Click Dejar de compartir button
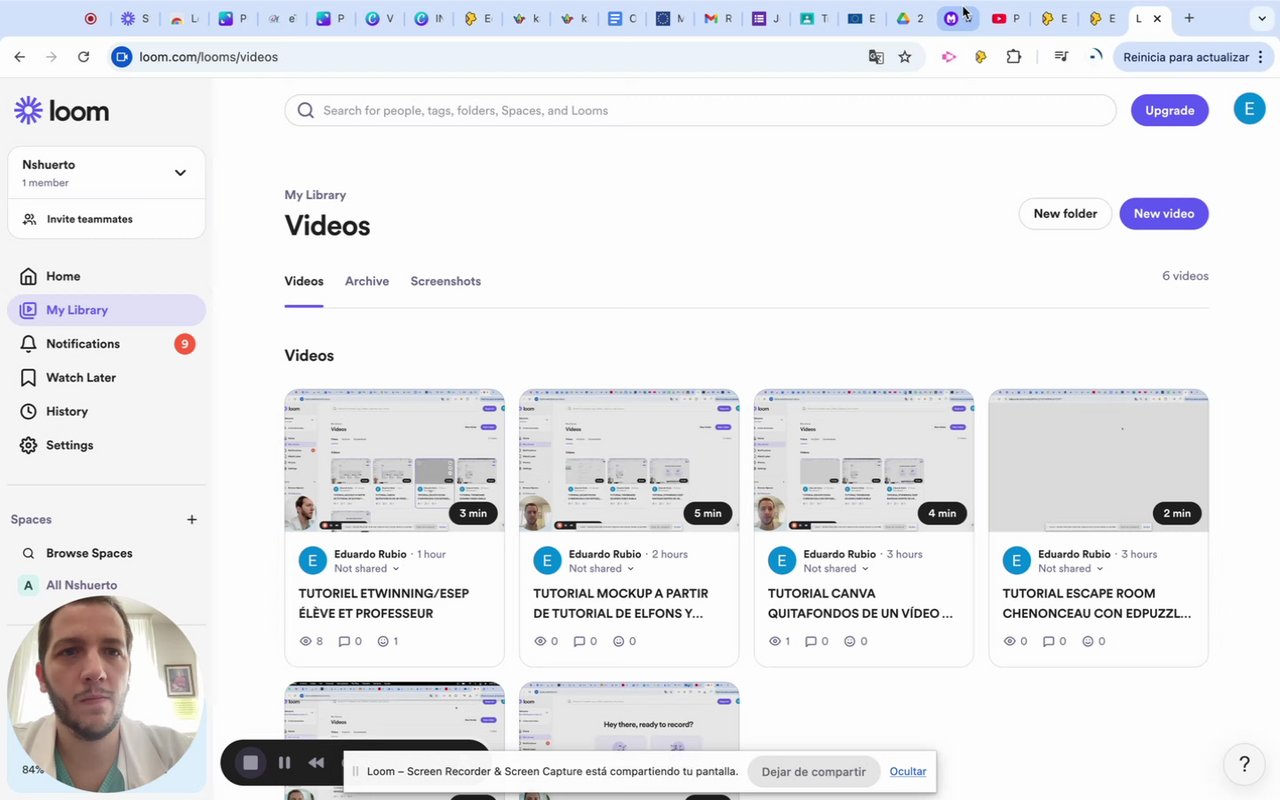The image size is (1280, 800). [x=813, y=772]
